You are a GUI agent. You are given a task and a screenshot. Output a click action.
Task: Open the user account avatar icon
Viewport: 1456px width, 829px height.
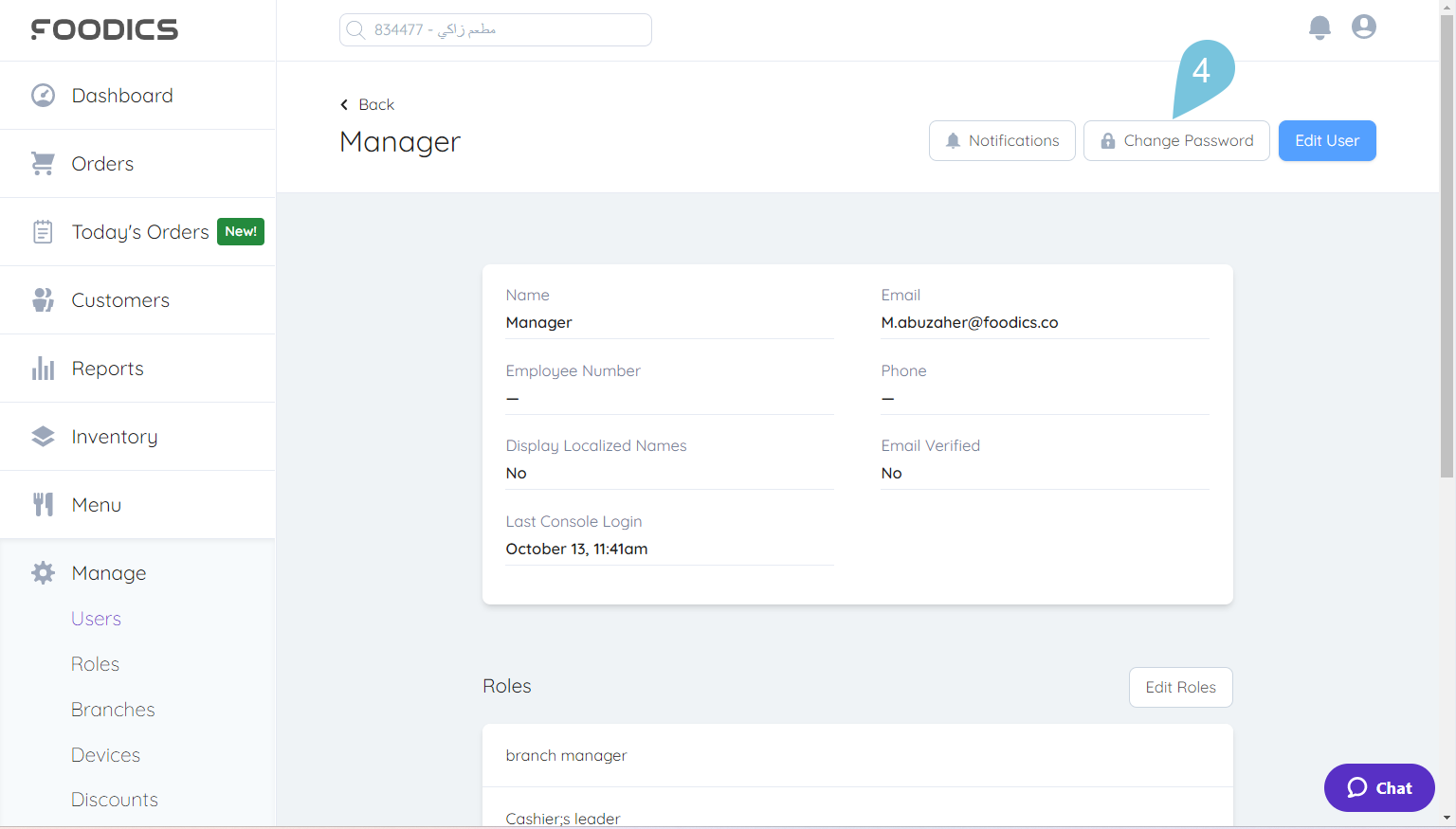tap(1363, 27)
